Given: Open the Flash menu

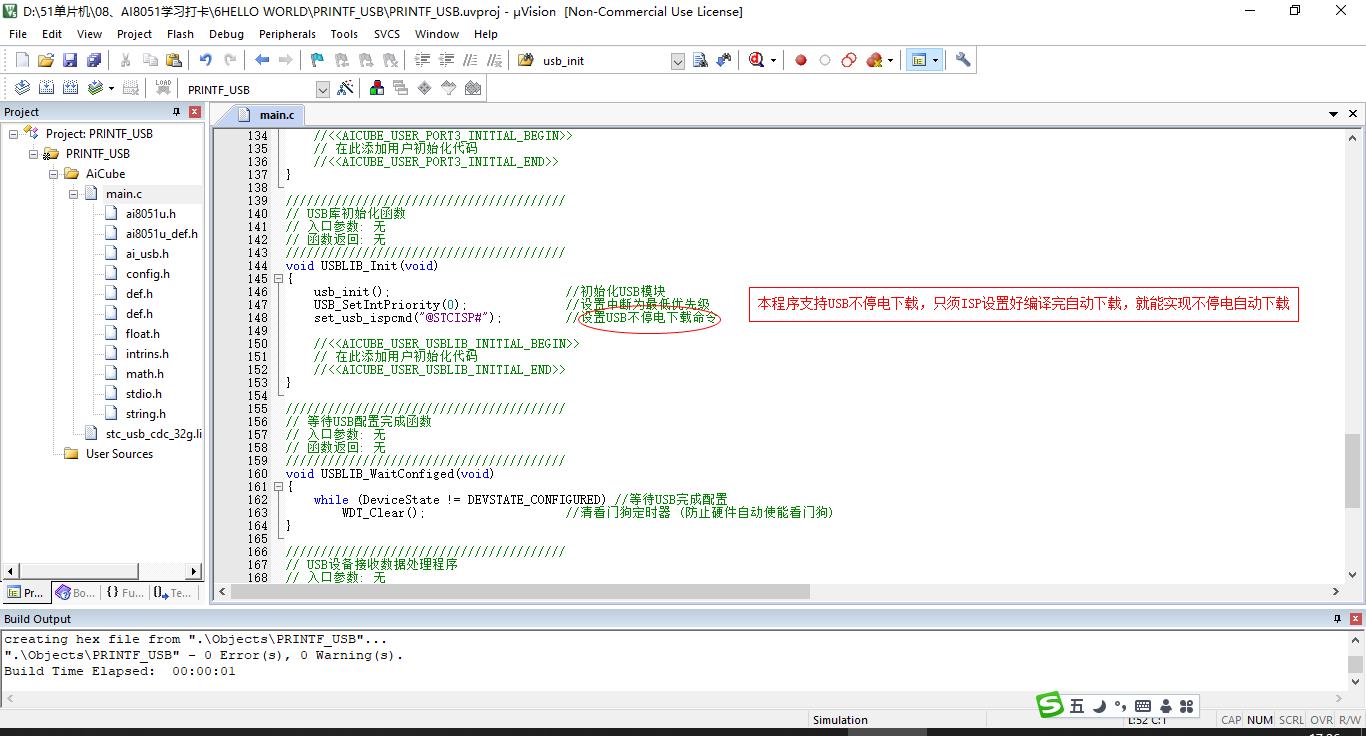Looking at the screenshot, I should click(180, 34).
